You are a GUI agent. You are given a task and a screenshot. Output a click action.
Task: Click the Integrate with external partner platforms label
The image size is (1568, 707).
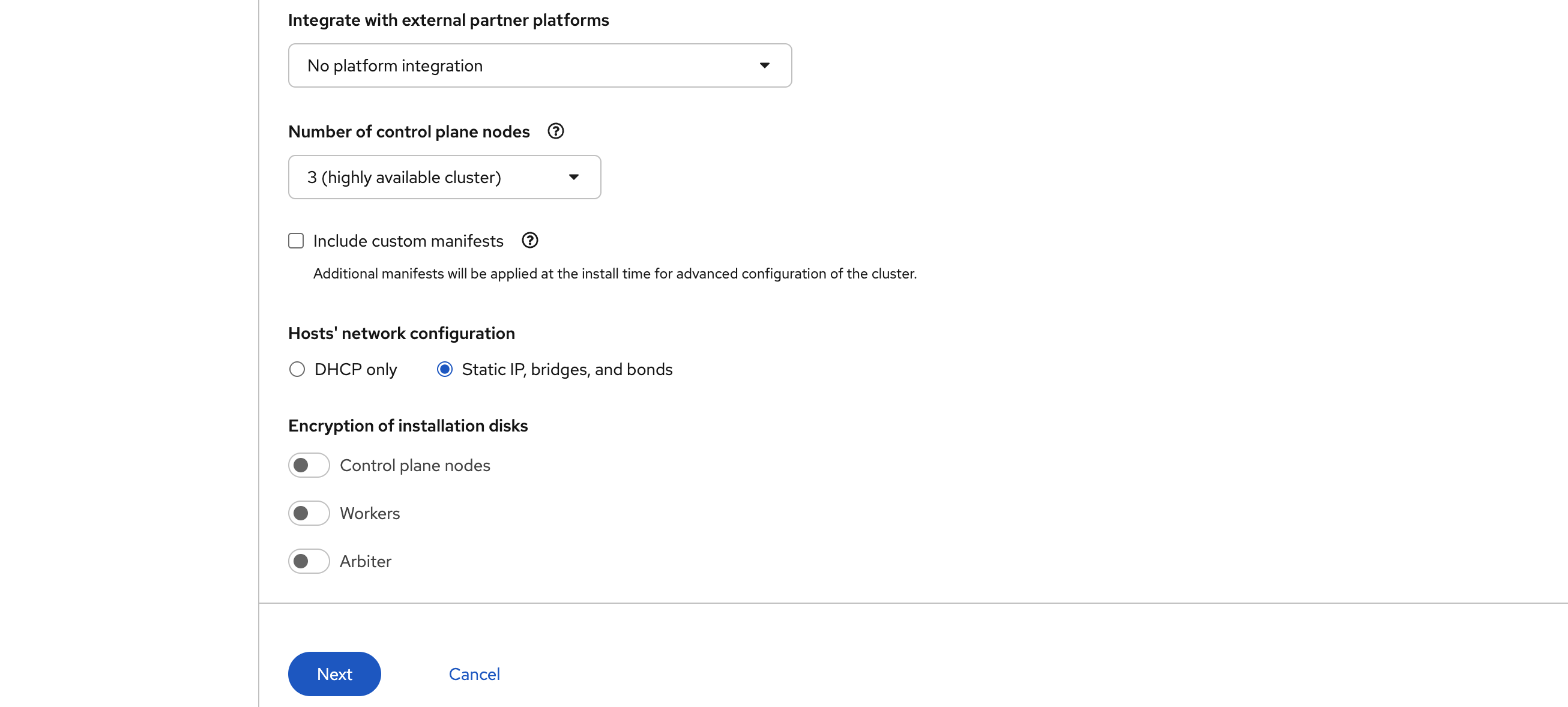pyautogui.click(x=448, y=19)
